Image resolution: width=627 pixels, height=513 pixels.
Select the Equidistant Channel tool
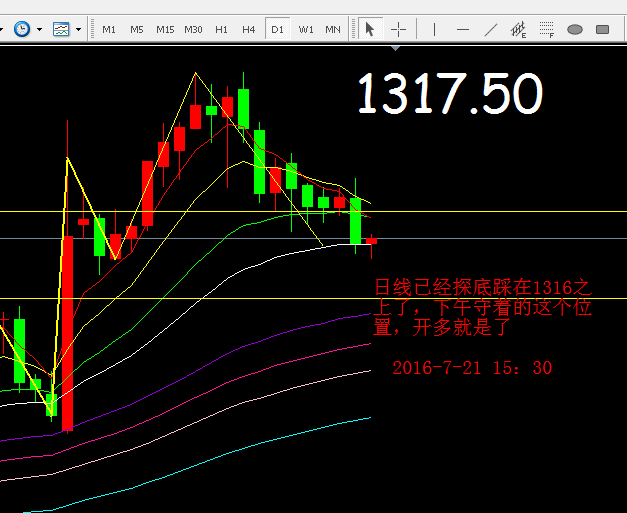[x=519, y=30]
